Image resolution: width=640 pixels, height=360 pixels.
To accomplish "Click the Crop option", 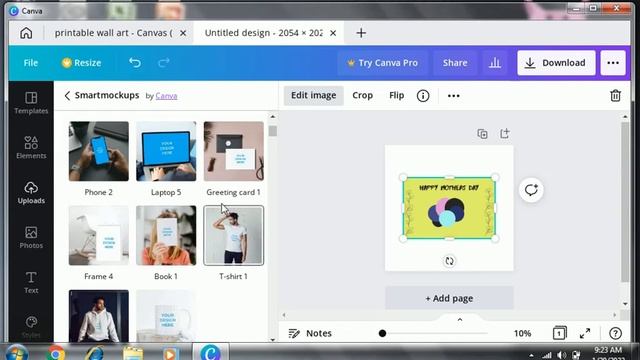I will (x=362, y=96).
